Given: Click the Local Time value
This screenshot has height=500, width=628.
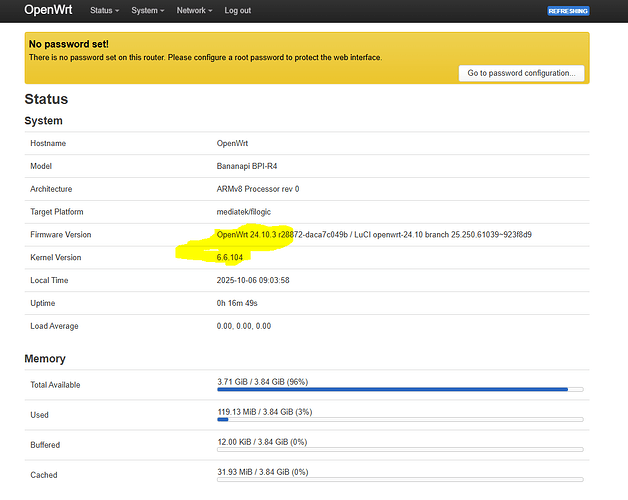Looking at the screenshot, I should click(253, 281).
